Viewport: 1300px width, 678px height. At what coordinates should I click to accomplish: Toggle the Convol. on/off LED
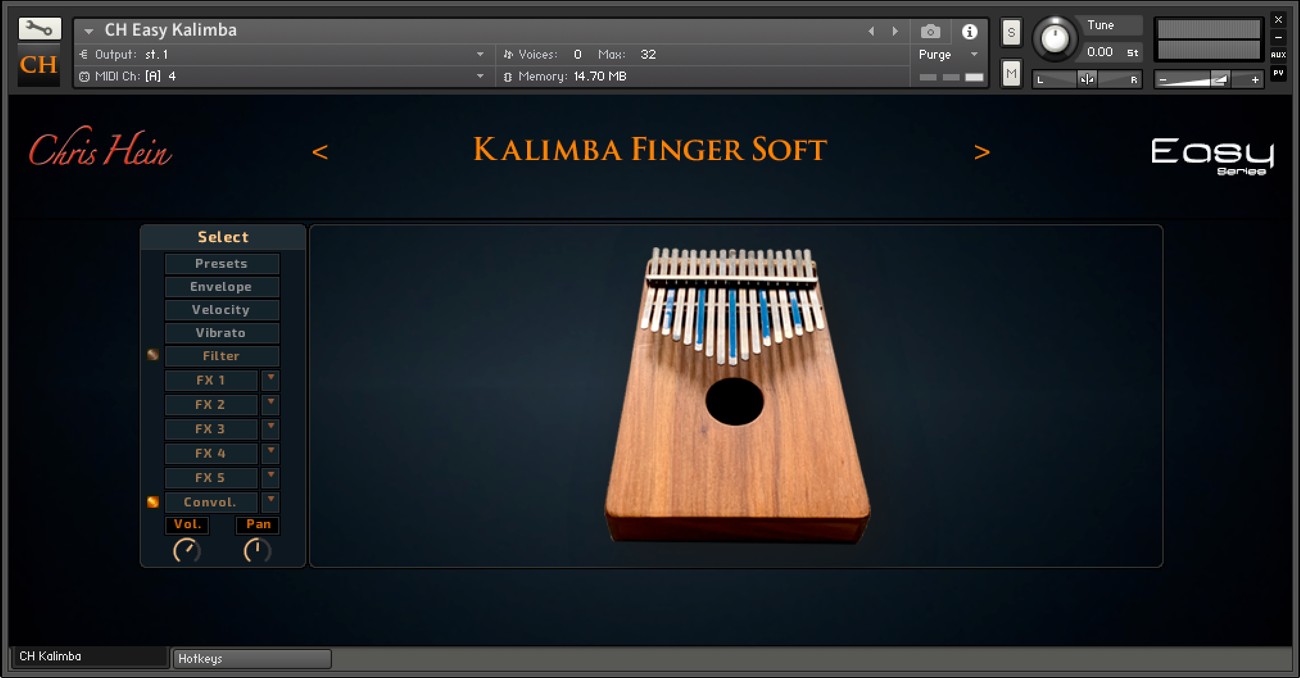click(153, 502)
